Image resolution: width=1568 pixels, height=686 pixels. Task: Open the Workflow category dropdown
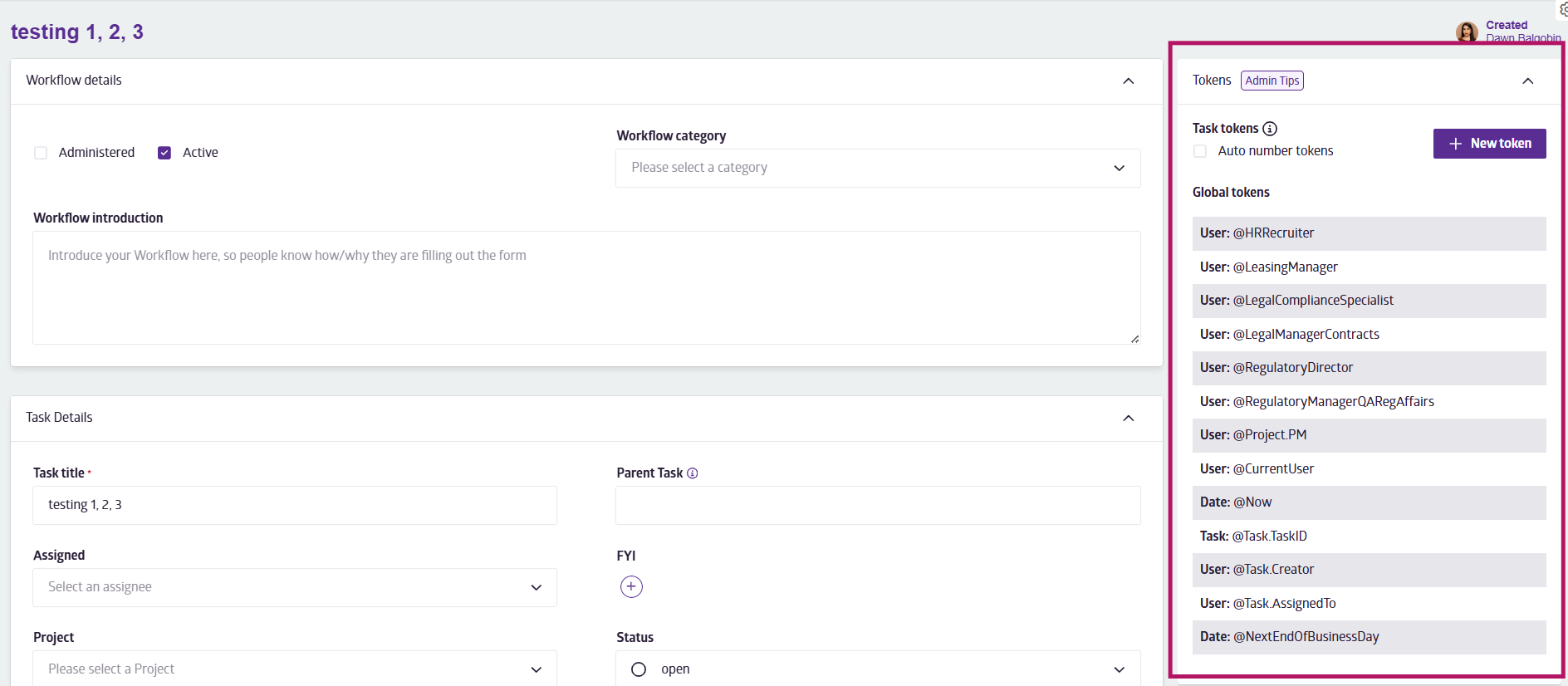tap(877, 168)
